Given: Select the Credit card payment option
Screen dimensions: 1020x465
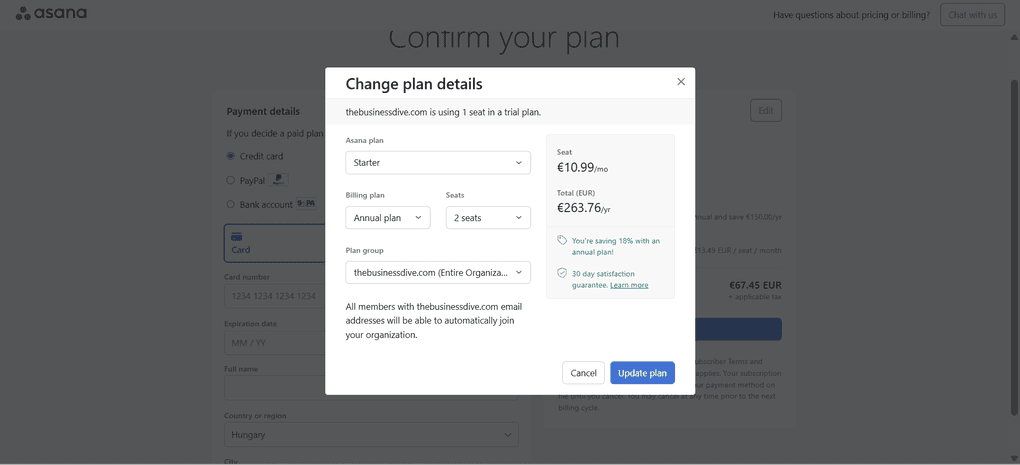Looking at the screenshot, I should 231,156.
